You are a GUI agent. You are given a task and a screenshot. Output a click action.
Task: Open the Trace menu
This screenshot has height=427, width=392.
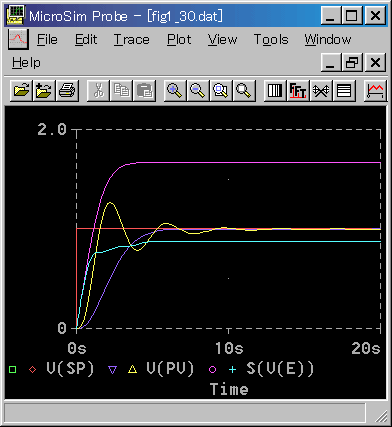132,40
